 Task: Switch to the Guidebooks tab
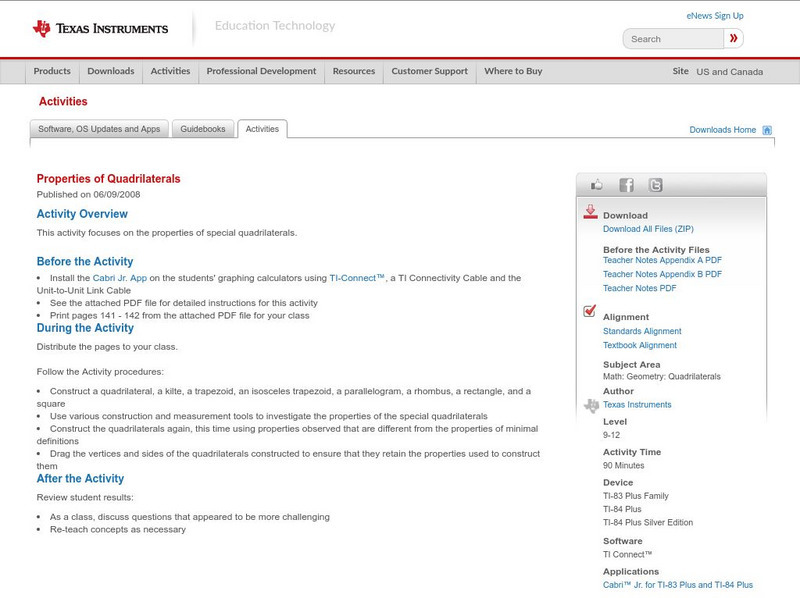[x=203, y=129]
